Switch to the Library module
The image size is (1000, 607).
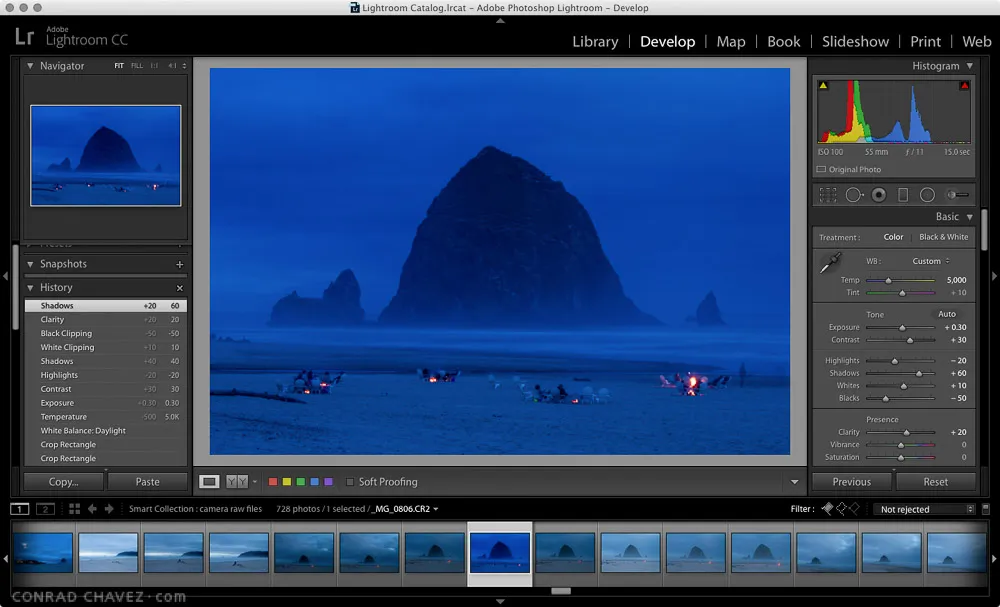coord(595,41)
